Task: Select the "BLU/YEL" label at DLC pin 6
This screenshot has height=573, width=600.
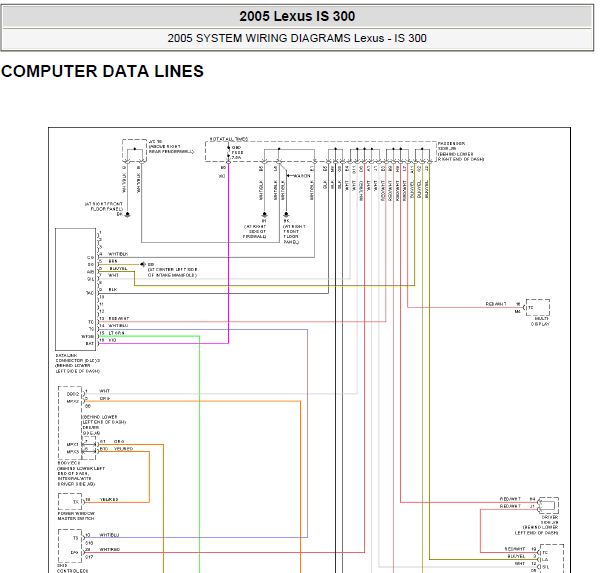Action: 118,268
